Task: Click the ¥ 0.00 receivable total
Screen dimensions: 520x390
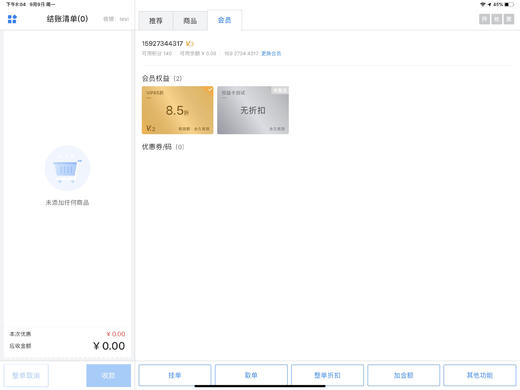Action: click(x=109, y=346)
